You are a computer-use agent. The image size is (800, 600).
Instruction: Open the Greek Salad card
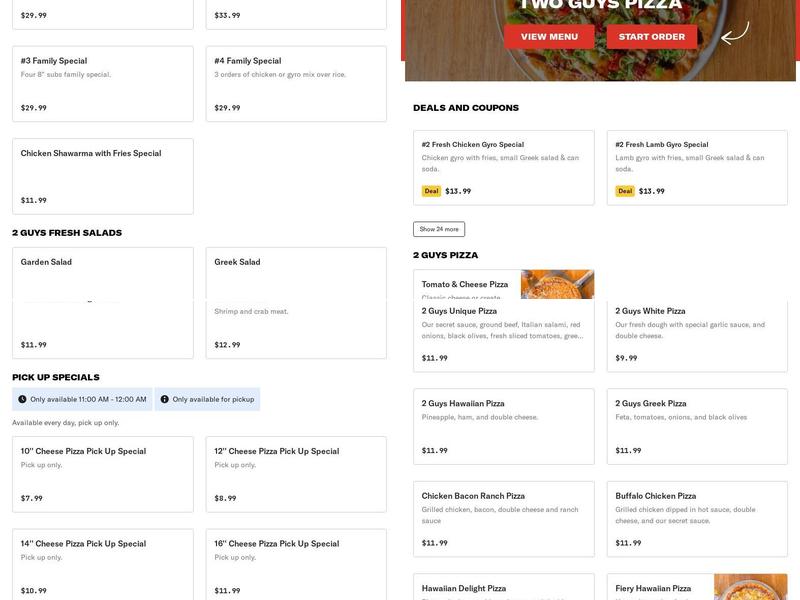coord(295,300)
